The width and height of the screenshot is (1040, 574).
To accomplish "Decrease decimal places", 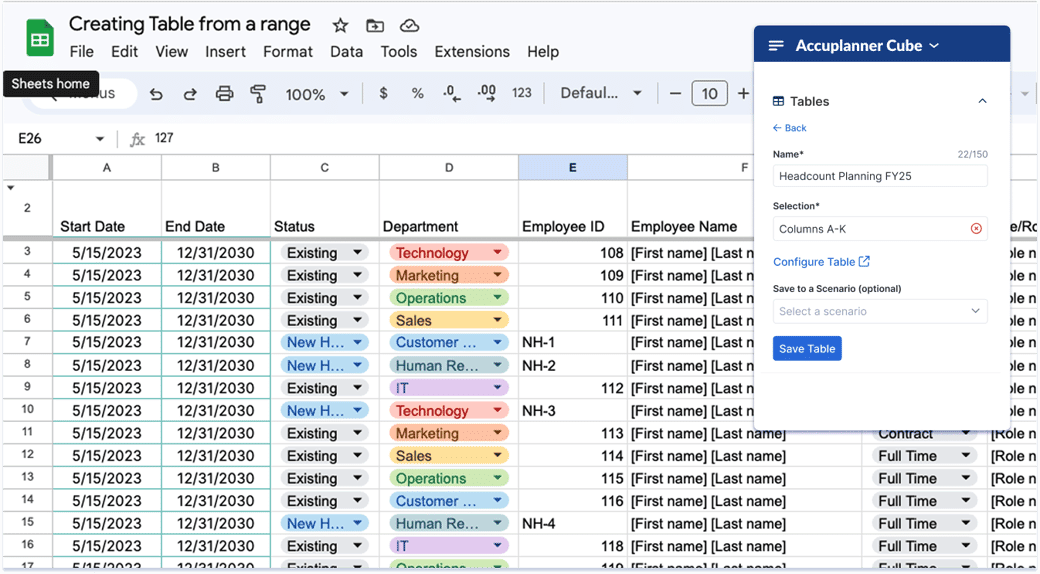I will [x=452, y=94].
